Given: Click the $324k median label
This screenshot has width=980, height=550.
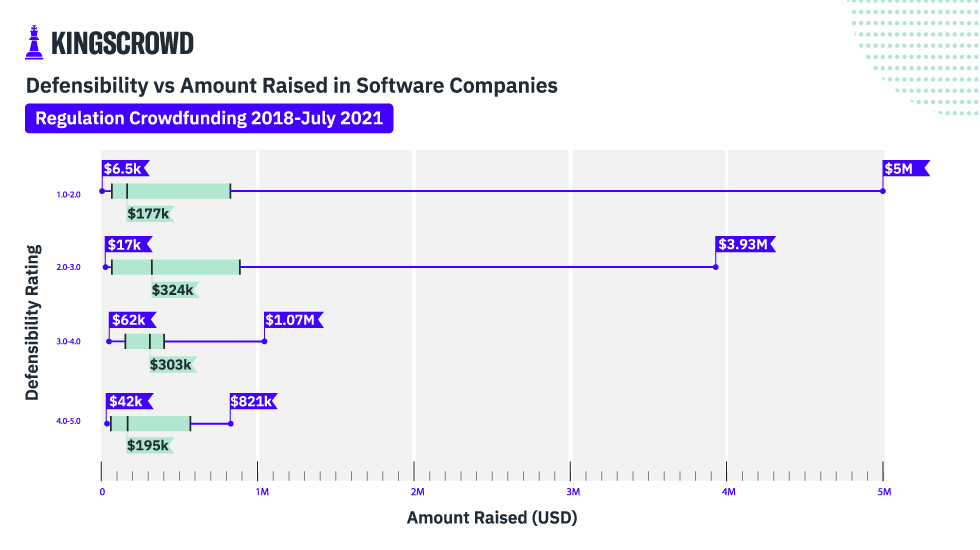Looking at the screenshot, I should [x=173, y=290].
